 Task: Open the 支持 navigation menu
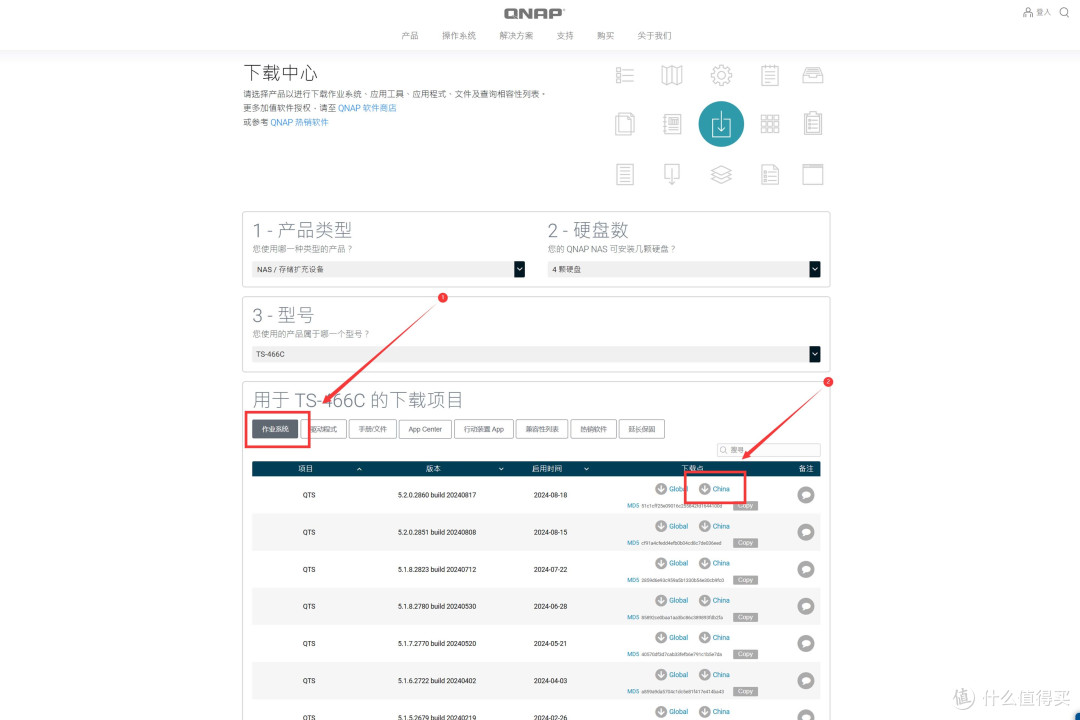[565, 36]
